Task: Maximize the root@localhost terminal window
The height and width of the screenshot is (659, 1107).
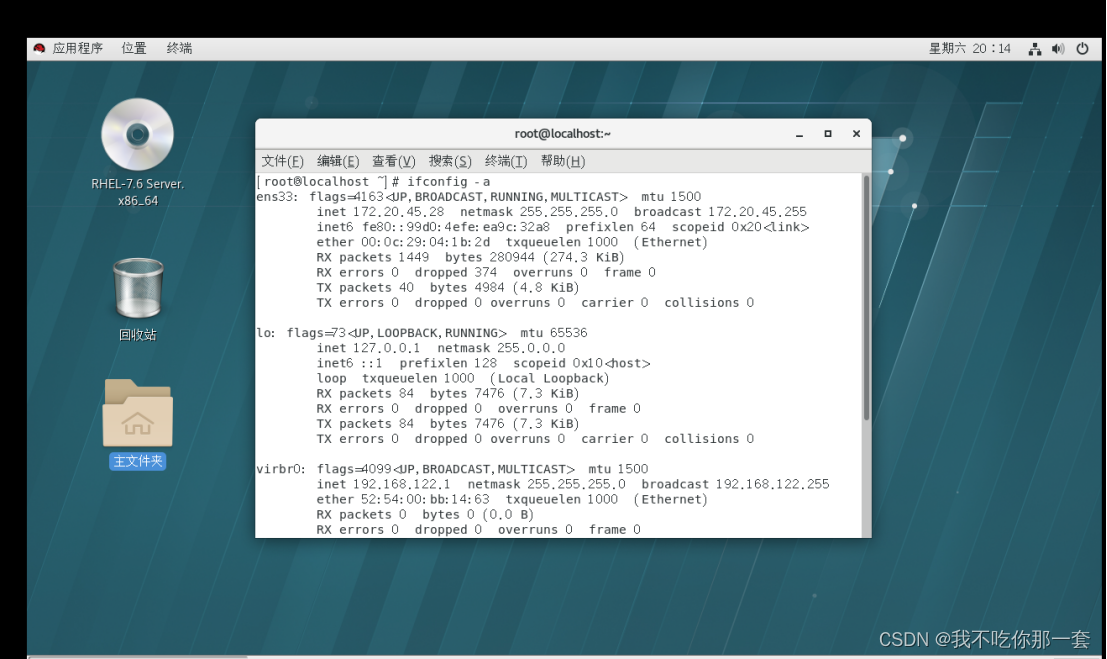Action: 827,133
